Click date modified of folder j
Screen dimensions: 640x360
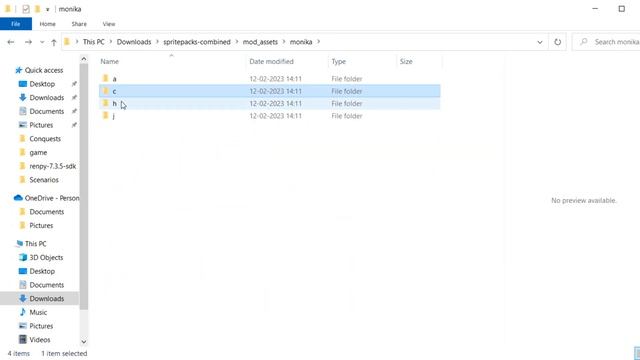tap(276, 116)
